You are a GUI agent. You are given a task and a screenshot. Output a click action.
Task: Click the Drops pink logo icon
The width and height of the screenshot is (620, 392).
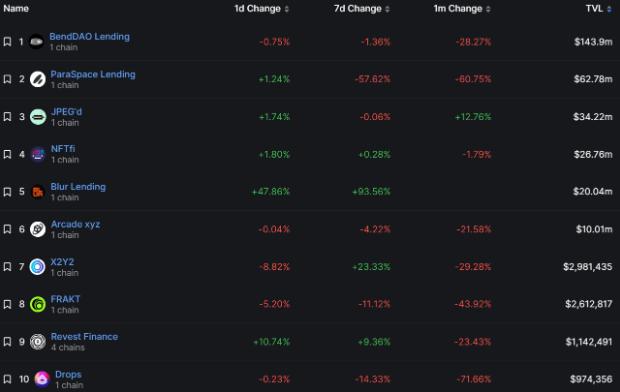click(x=42, y=379)
